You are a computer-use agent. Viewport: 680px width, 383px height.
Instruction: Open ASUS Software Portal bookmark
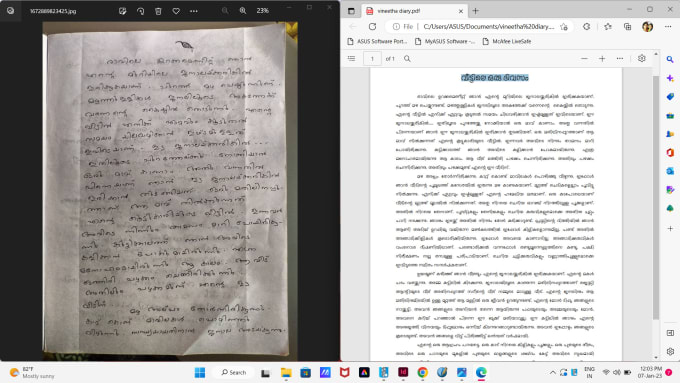(x=377, y=41)
